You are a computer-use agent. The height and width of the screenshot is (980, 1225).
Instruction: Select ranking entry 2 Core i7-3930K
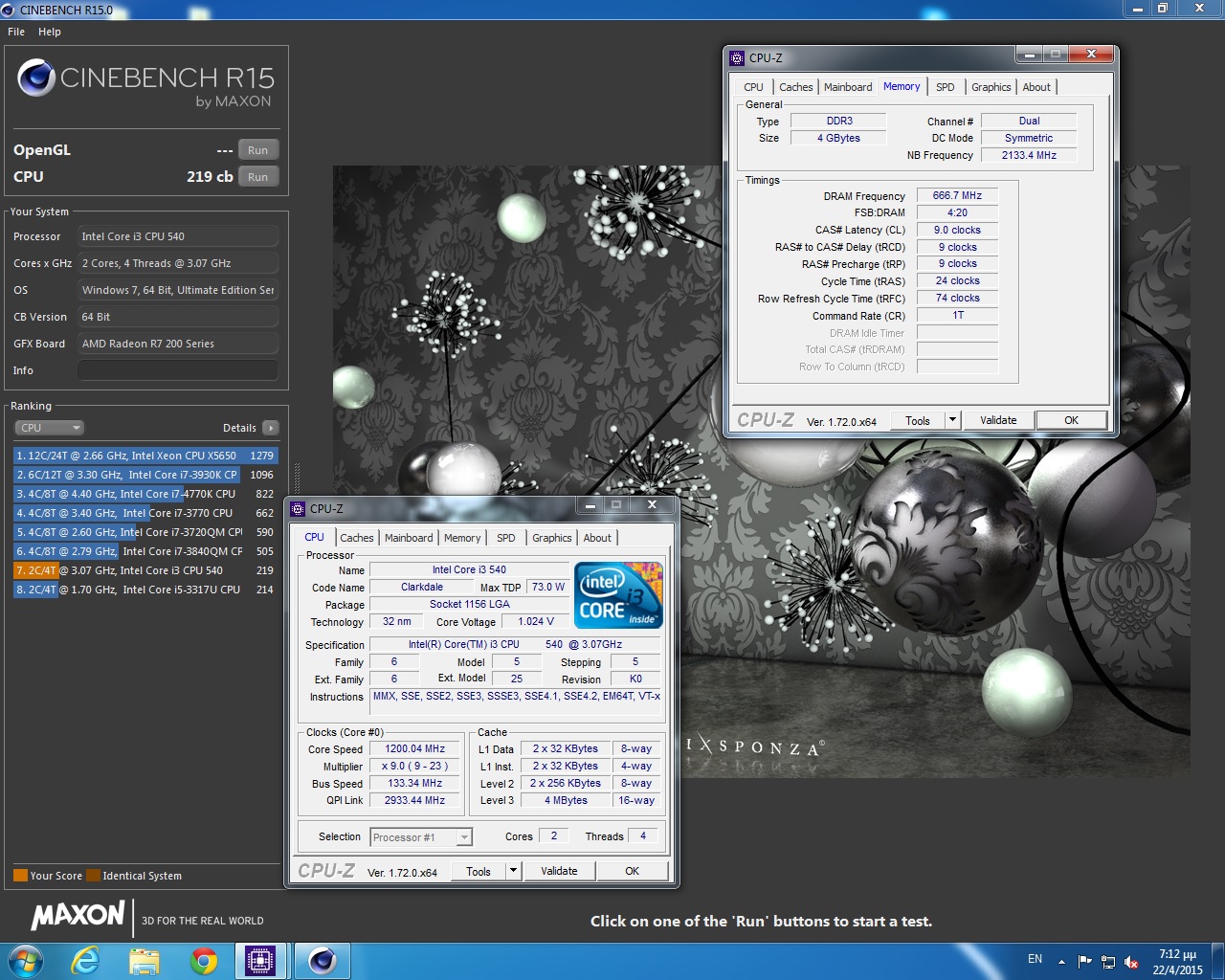pyautogui.click(x=145, y=475)
